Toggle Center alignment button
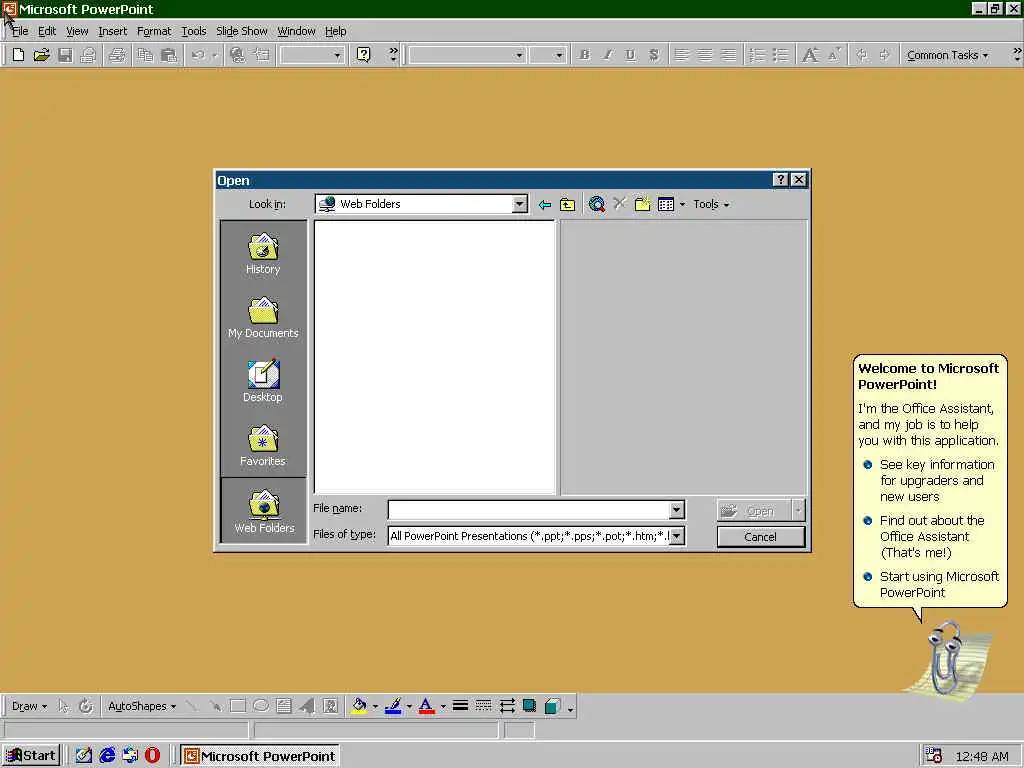Viewport: 1024px width, 768px height. [705, 55]
